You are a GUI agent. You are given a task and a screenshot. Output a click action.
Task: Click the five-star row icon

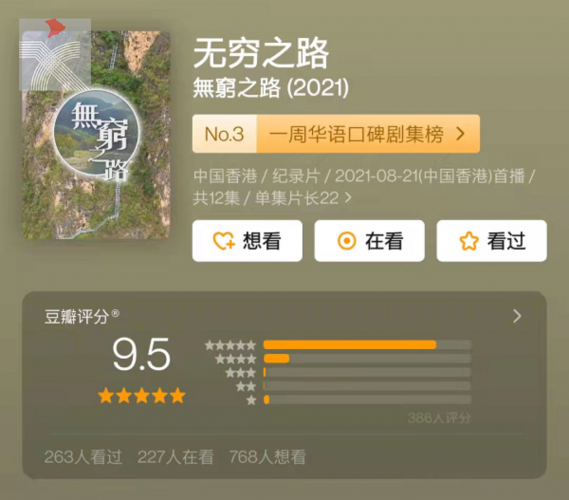tap(230, 345)
